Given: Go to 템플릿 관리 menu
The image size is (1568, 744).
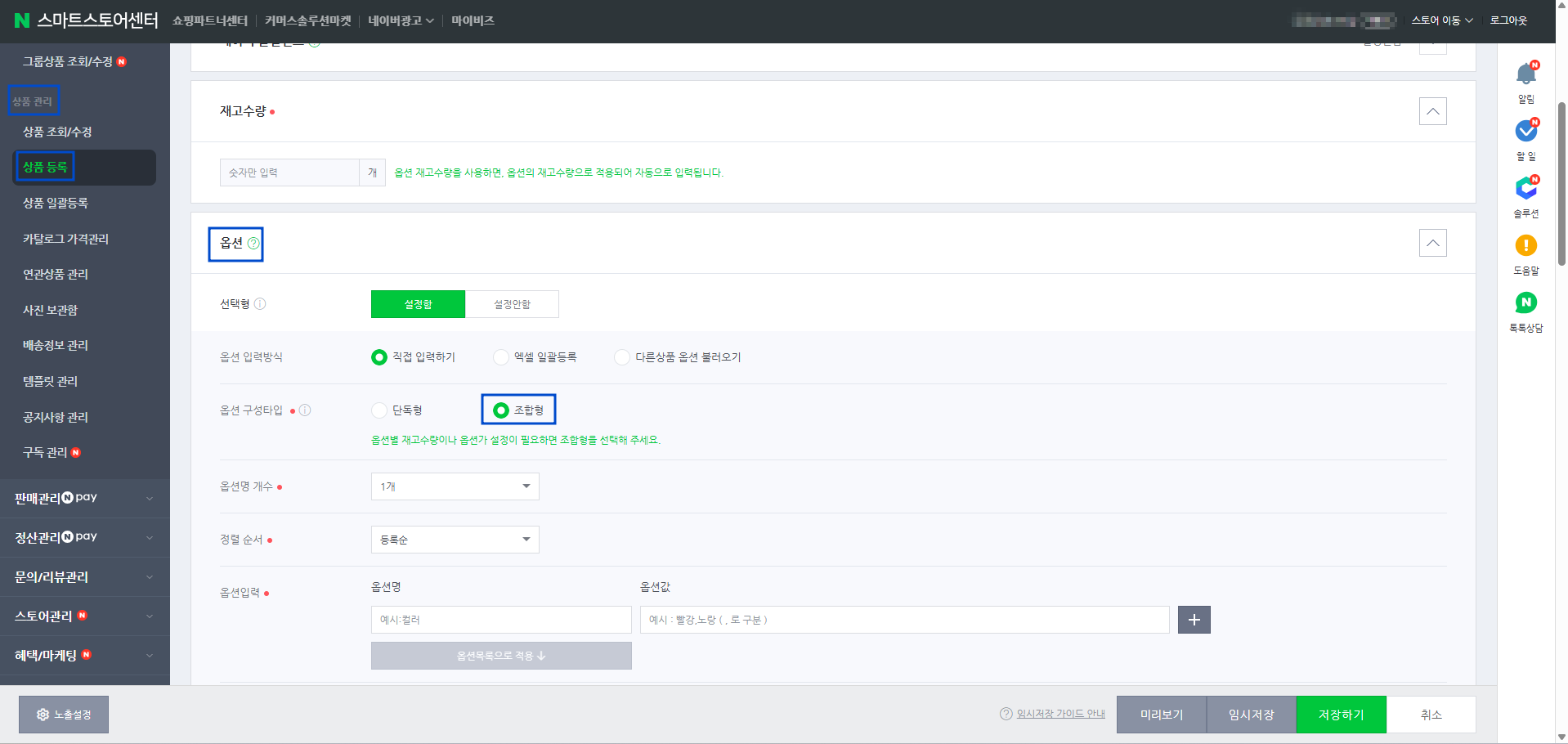Looking at the screenshot, I should click(x=50, y=381).
